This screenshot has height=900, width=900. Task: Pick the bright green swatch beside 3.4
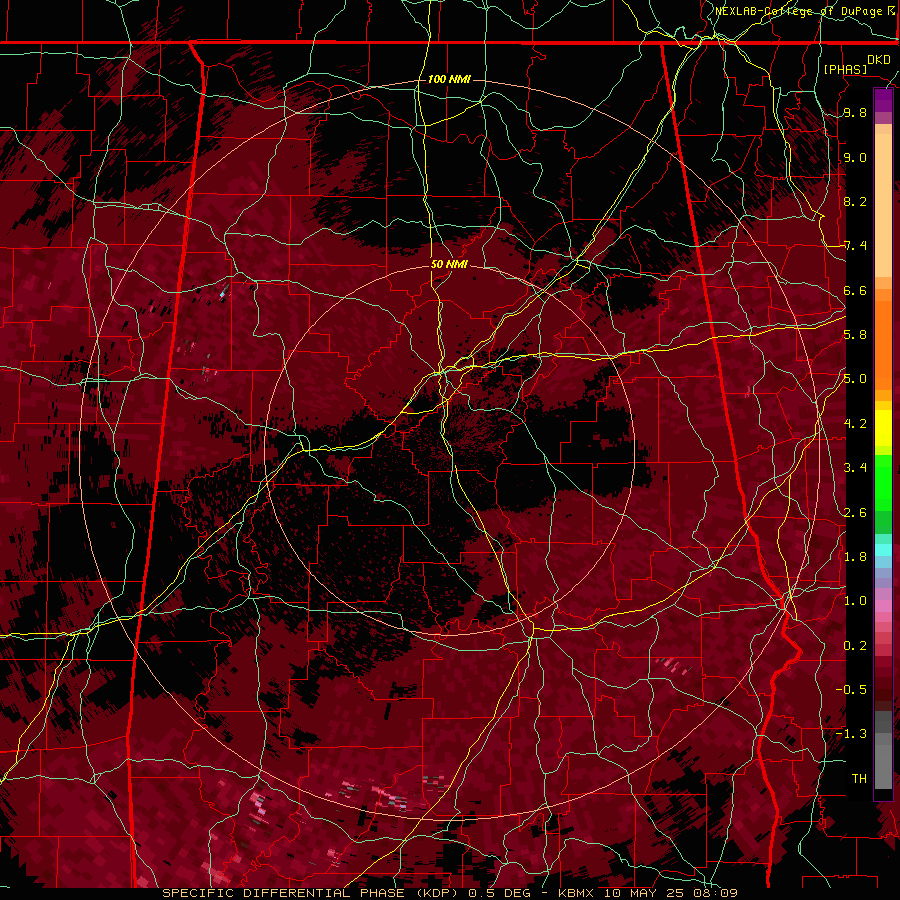tap(883, 481)
